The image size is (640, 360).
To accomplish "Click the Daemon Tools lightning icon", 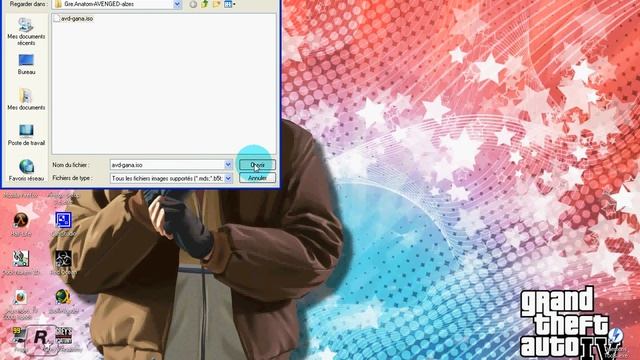I will (x=615, y=336).
